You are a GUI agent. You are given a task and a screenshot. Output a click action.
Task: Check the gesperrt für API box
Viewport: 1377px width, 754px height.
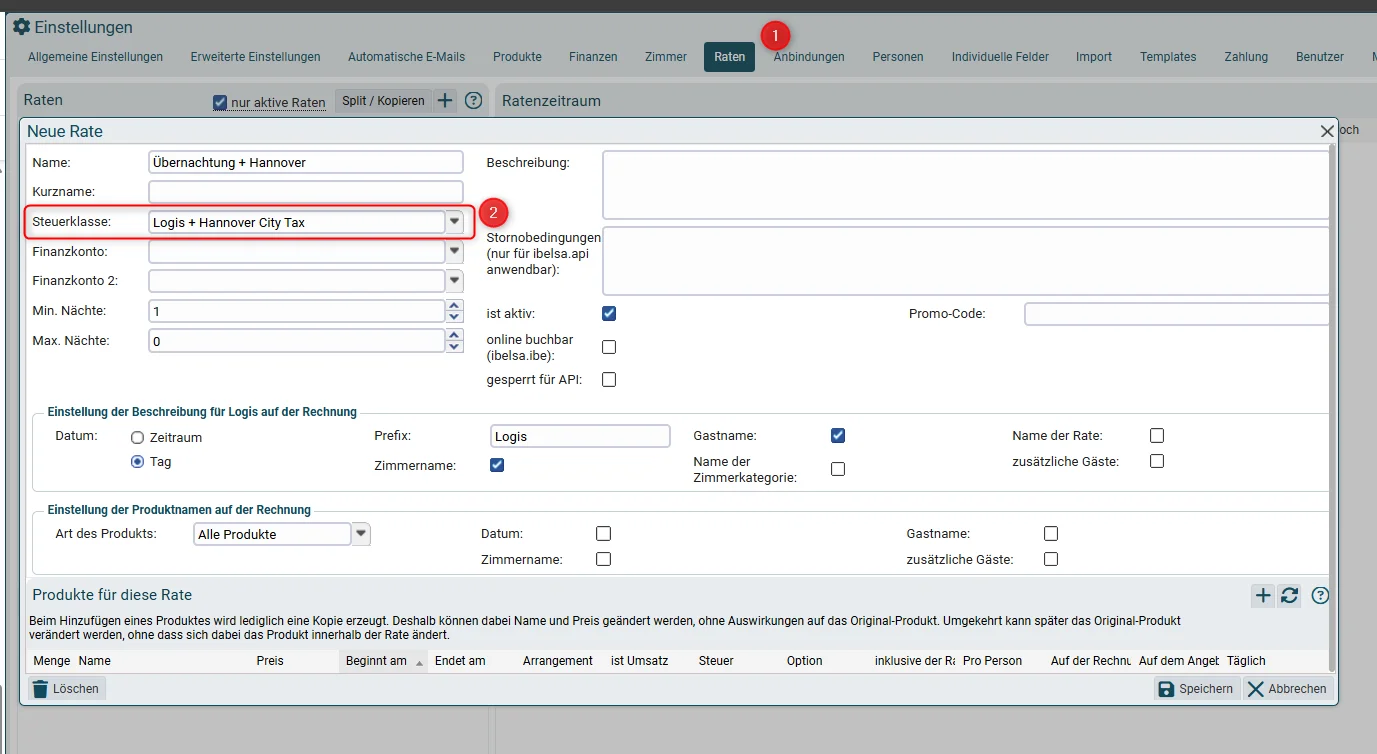[x=609, y=380]
